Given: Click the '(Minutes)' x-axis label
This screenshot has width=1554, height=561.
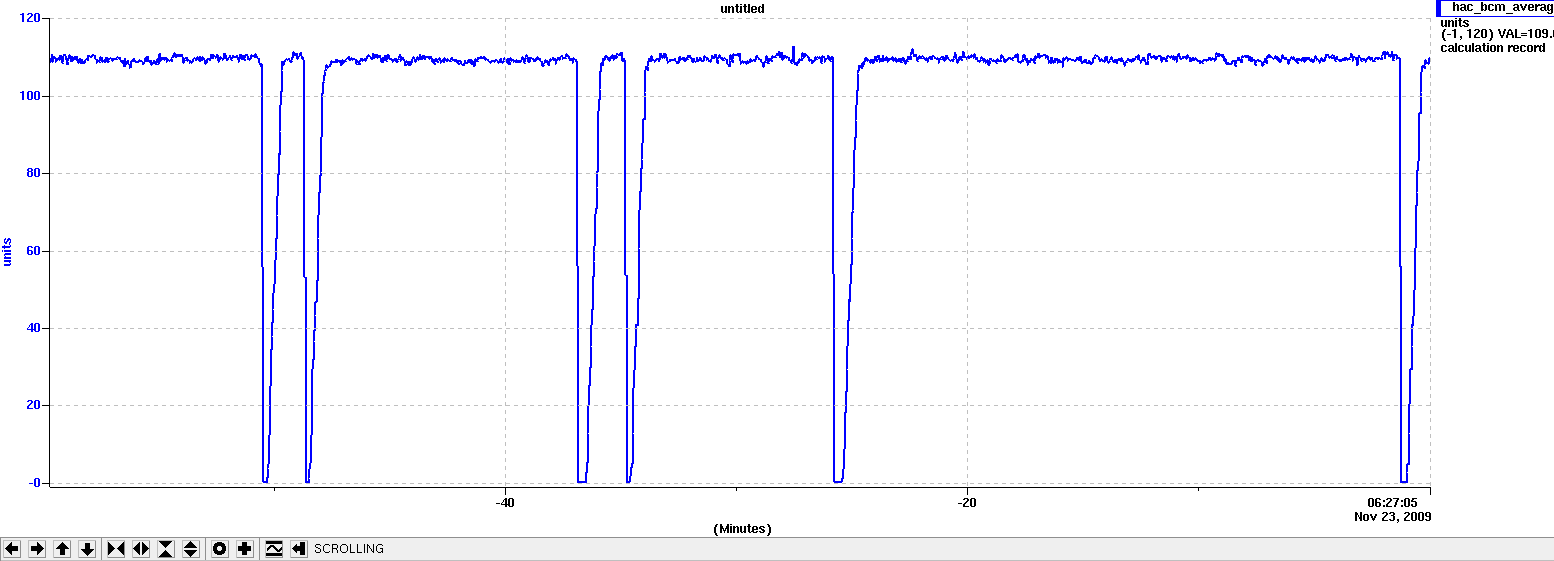Looking at the screenshot, I should [742, 528].
